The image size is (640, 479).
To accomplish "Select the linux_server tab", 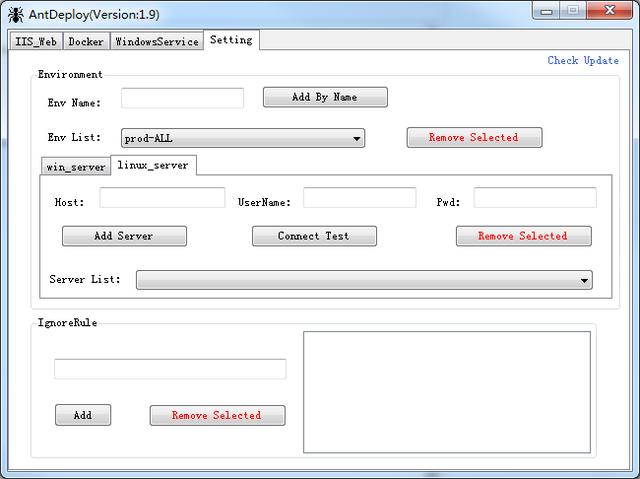I will pyautogui.click(x=153, y=165).
